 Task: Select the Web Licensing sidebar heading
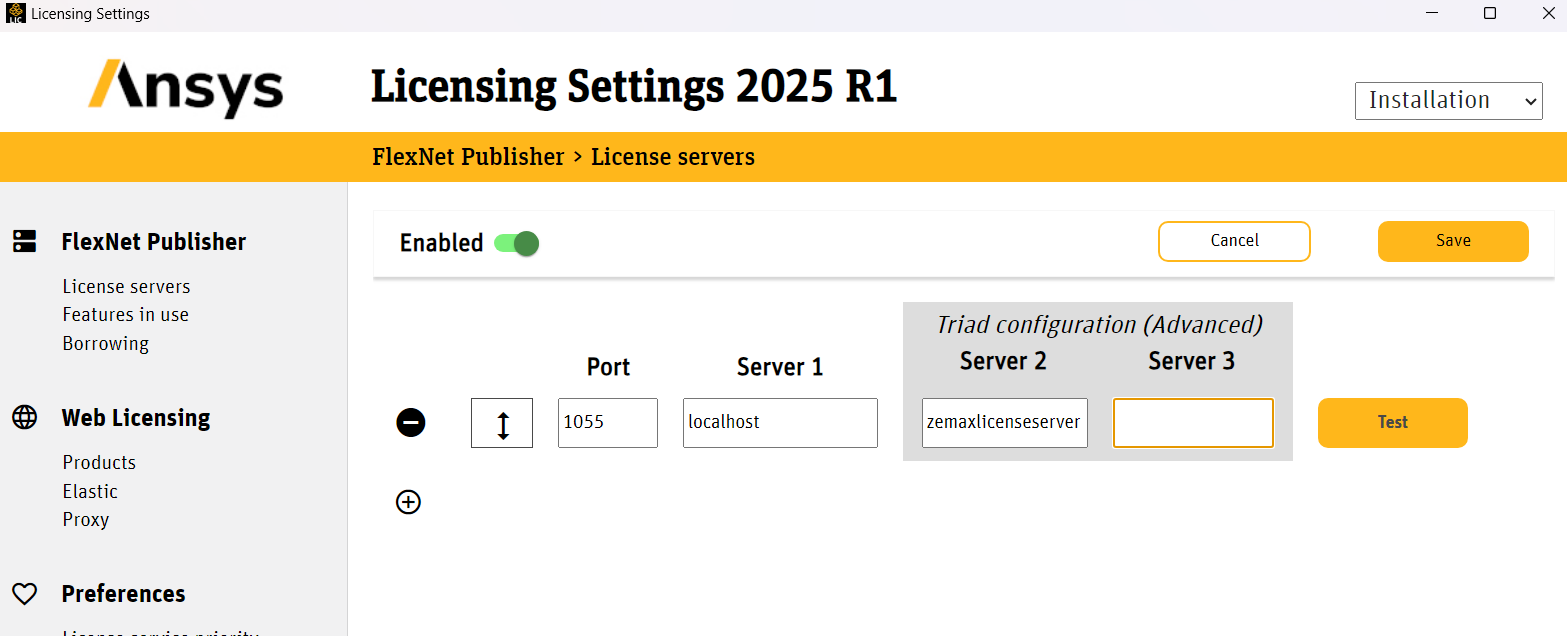(x=136, y=418)
